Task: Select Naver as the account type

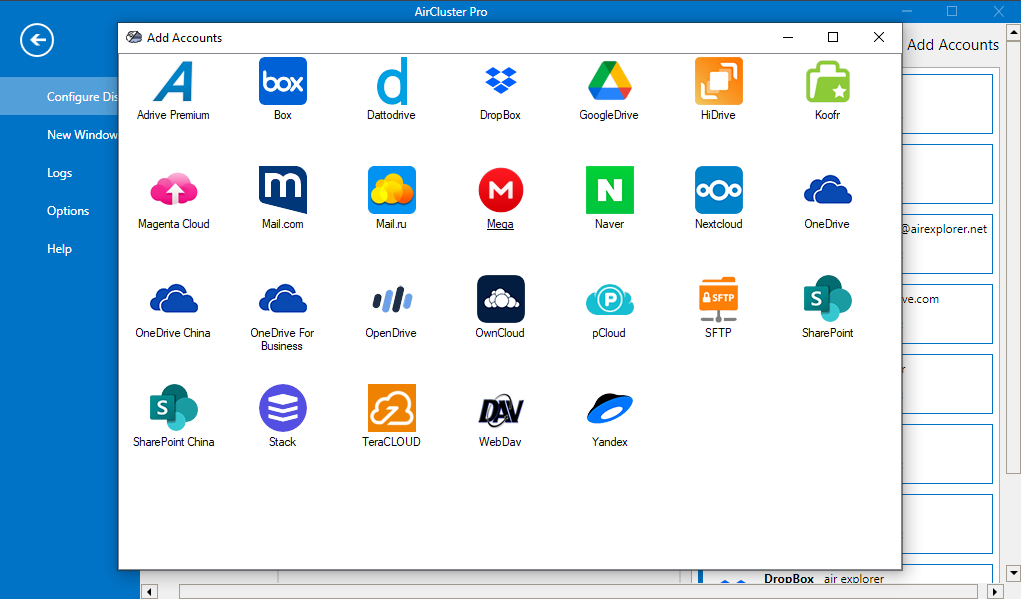Action: pyautogui.click(x=609, y=190)
